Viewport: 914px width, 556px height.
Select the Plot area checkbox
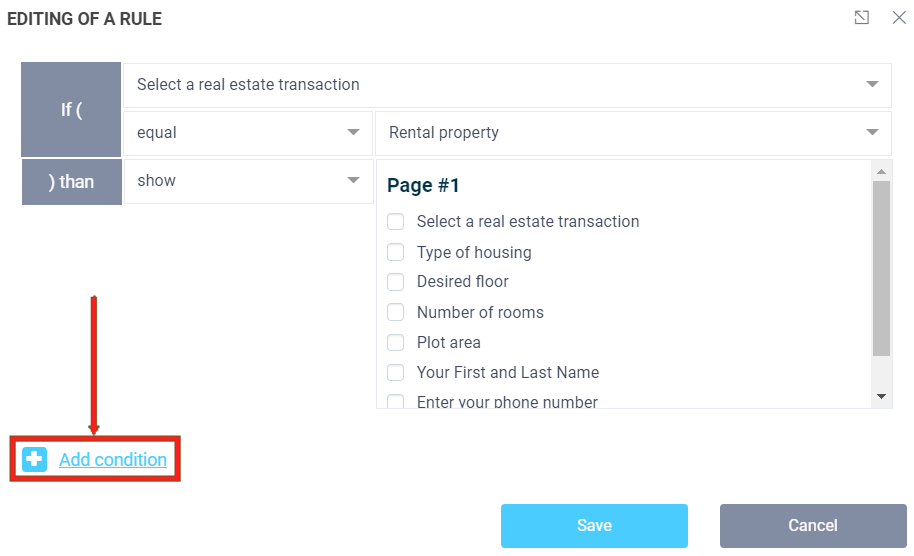pos(396,342)
